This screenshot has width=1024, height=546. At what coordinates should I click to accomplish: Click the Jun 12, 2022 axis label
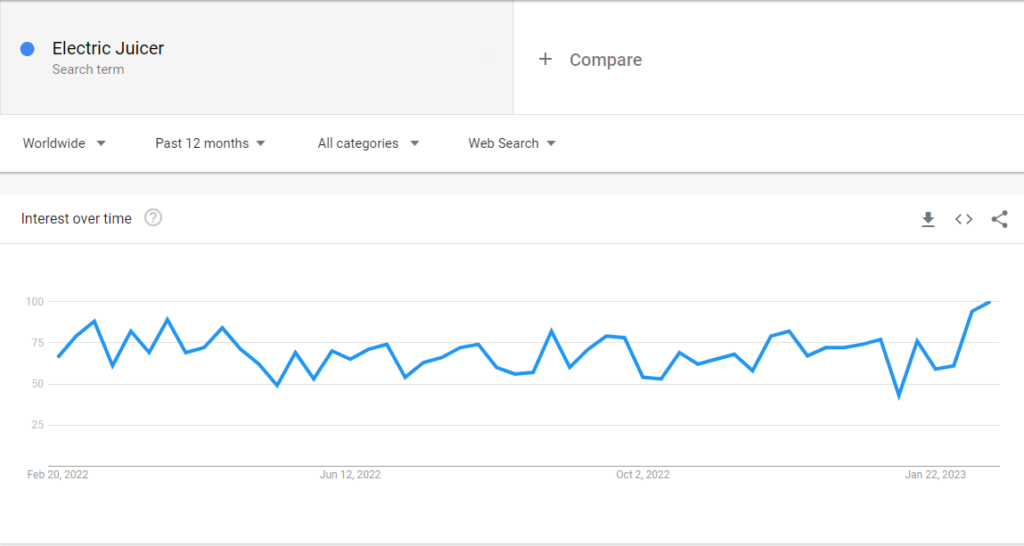click(x=350, y=475)
